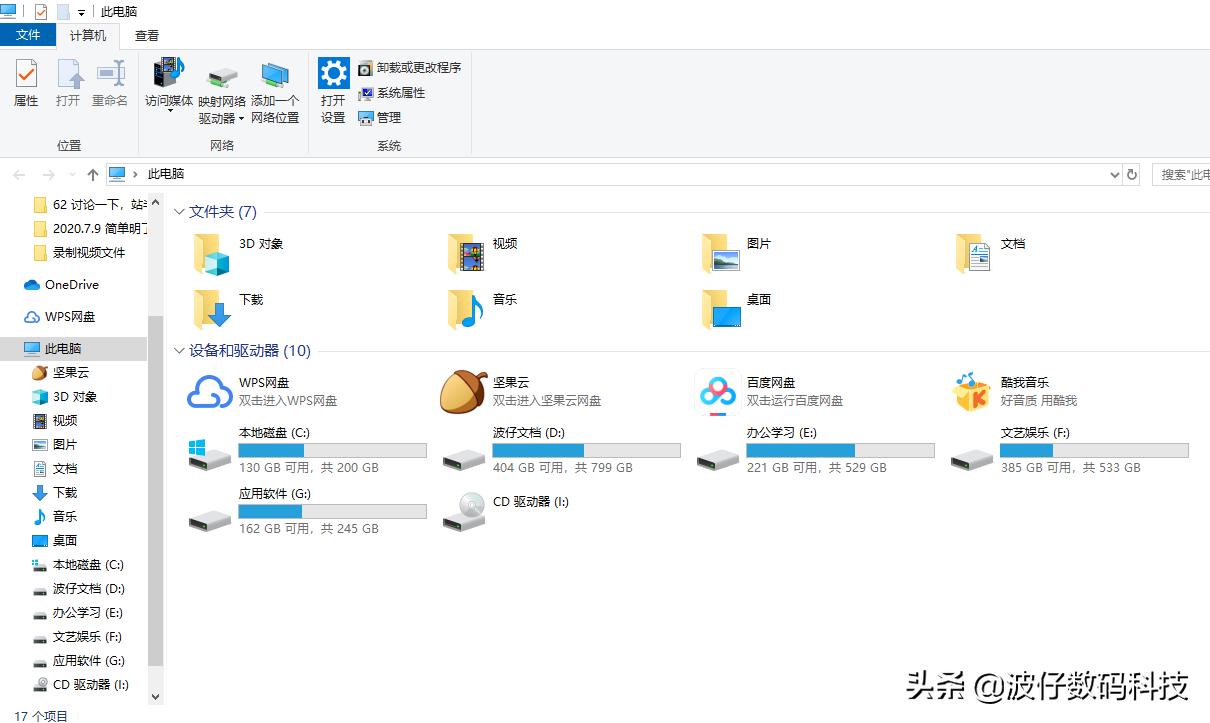Image resolution: width=1210 pixels, height=723 pixels.
Task: Click 添加一个网络位置 icon
Action: [x=276, y=90]
